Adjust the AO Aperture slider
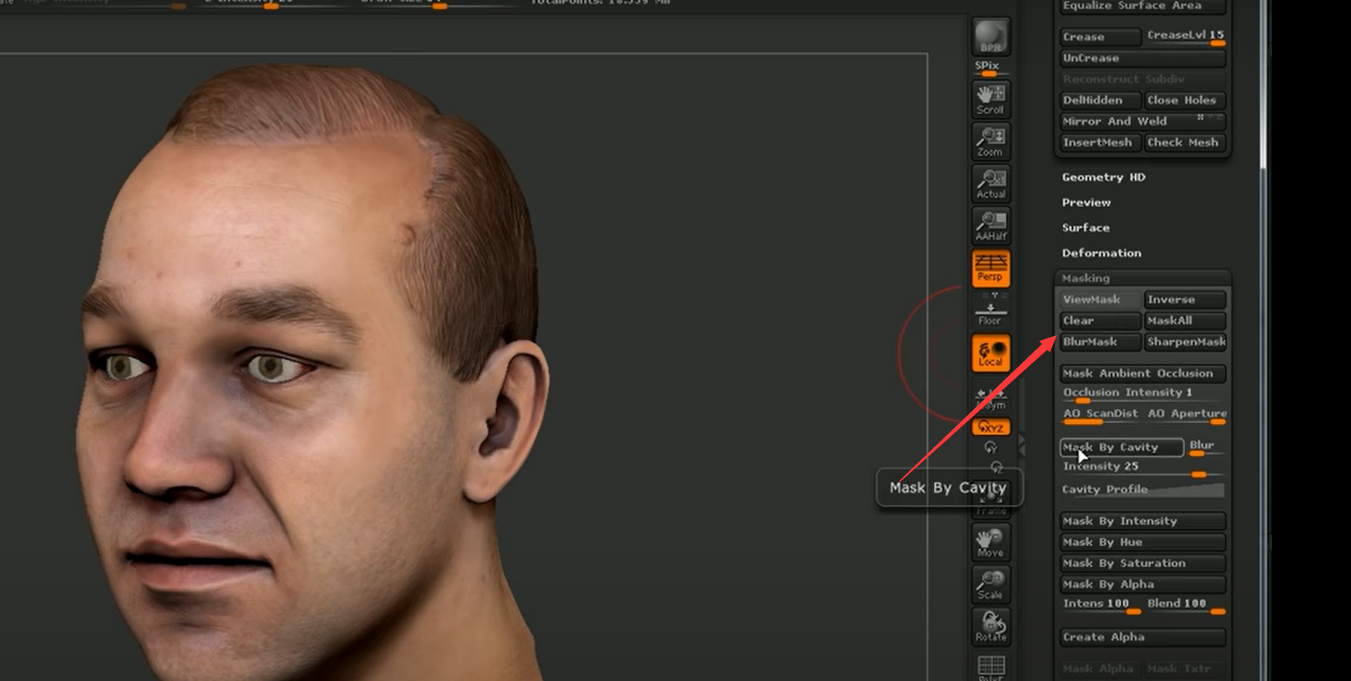This screenshot has height=681, width=1351. click(x=1186, y=415)
